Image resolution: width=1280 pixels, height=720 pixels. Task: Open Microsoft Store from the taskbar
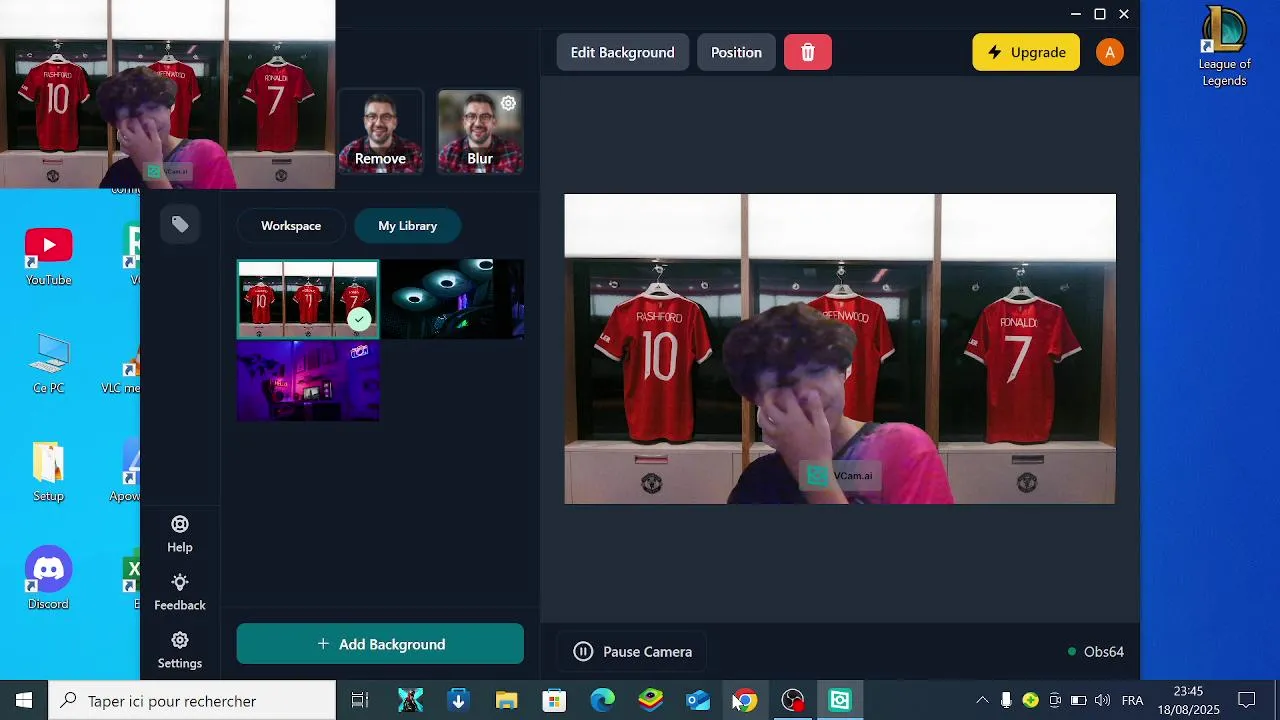pyautogui.click(x=554, y=701)
